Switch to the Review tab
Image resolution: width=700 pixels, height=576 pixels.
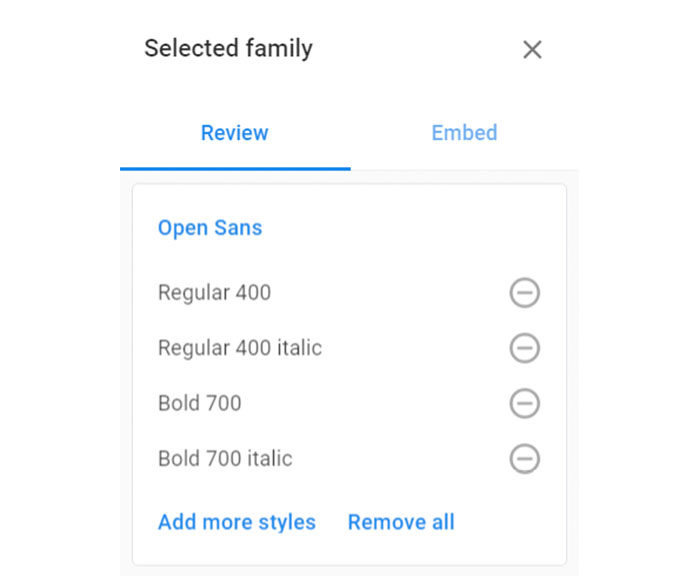[x=235, y=133]
